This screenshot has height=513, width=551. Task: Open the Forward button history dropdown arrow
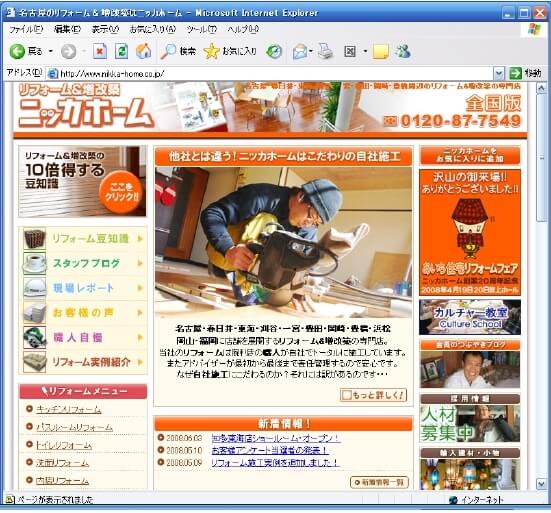(84, 52)
